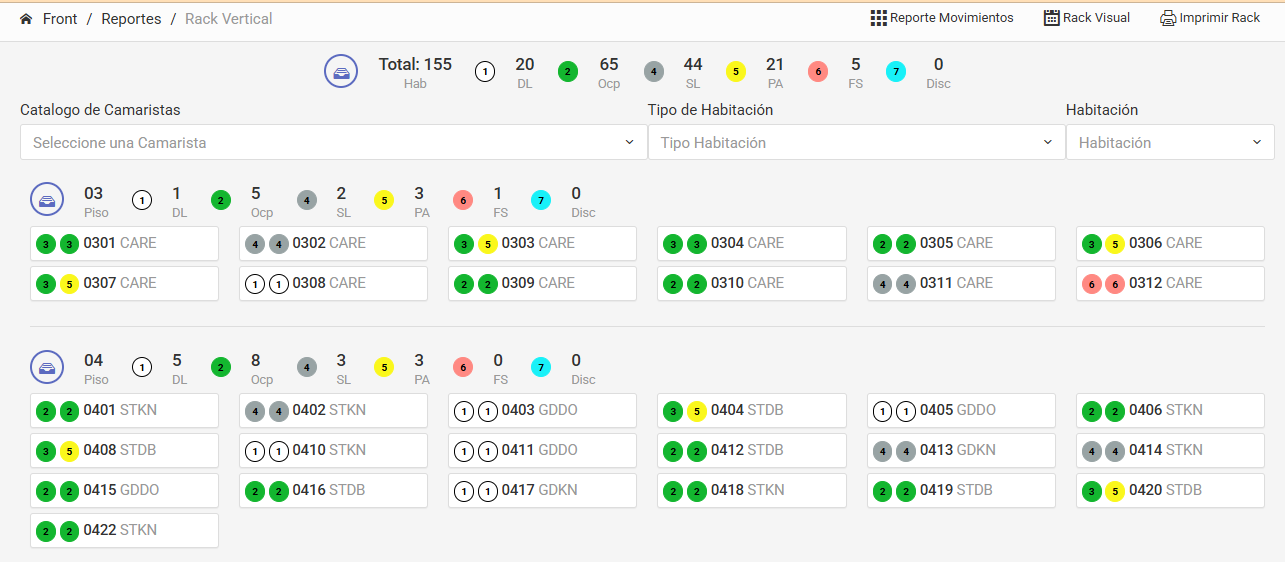Image resolution: width=1285 pixels, height=562 pixels.
Task: Go to Reportes in the breadcrumb
Action: [x=131, y=19]
